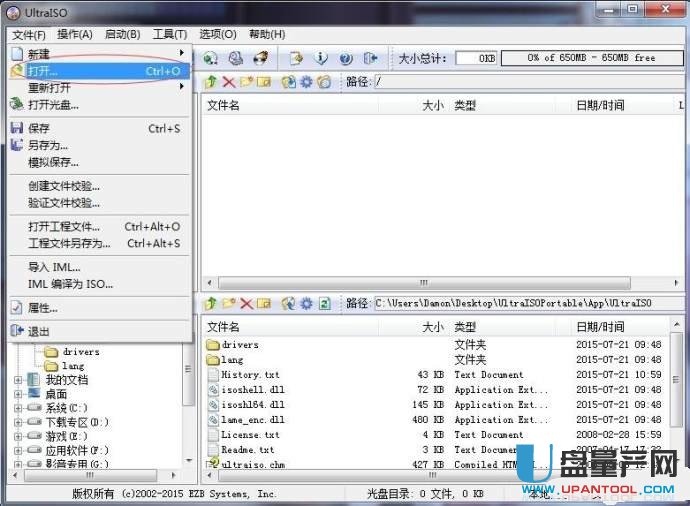Click the gear settings icon in lower pane toolbar
Viewport: 690px width, 506px height.
(306, 303)
